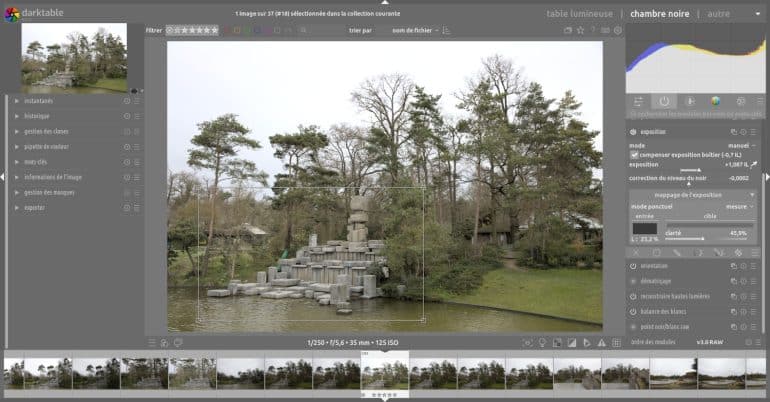
Task: Toggle compenser exposition boîtier checkbox
Action: click(635, 155)
